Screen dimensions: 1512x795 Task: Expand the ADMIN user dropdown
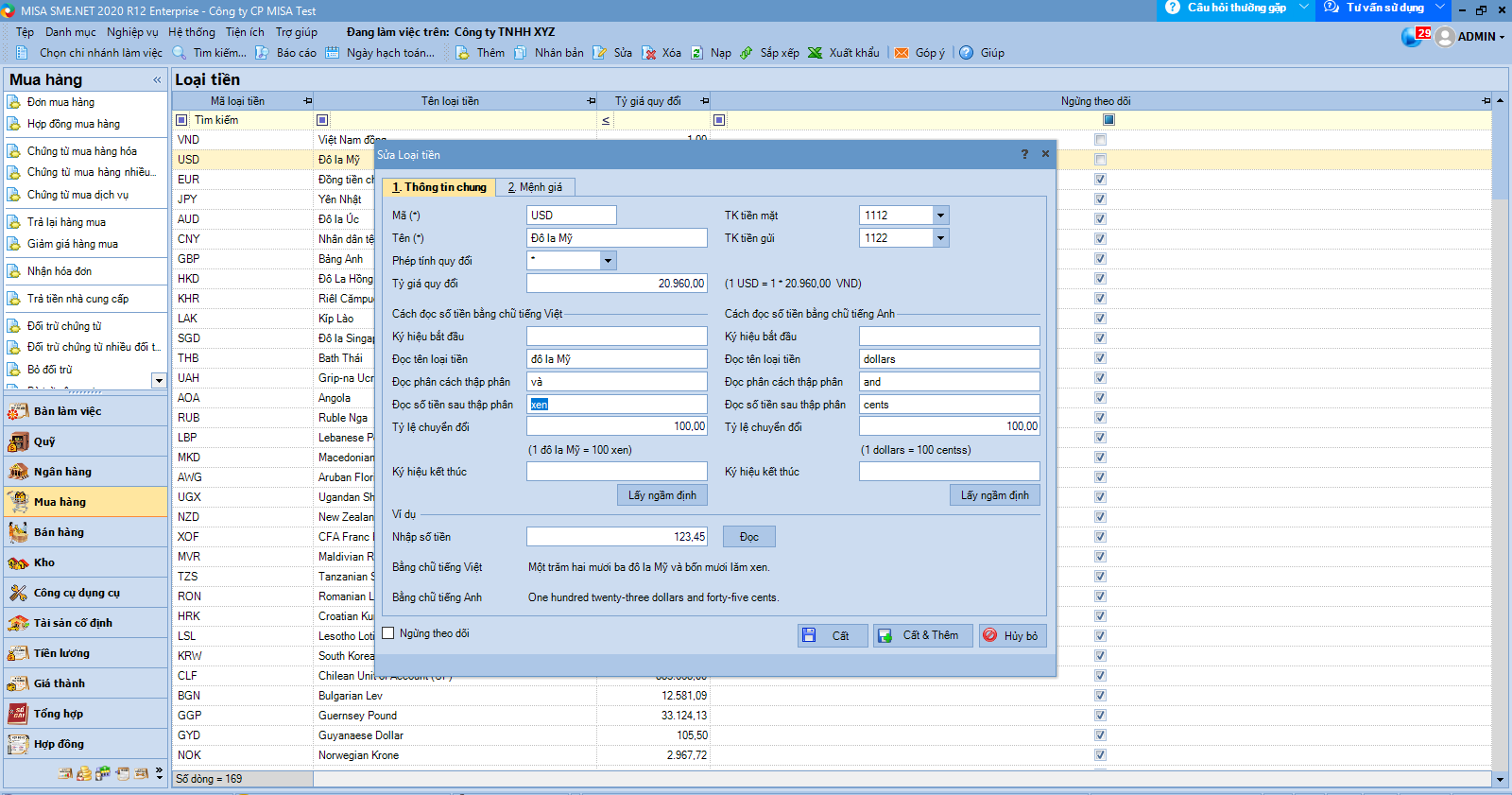click(x=1502, y=37)
